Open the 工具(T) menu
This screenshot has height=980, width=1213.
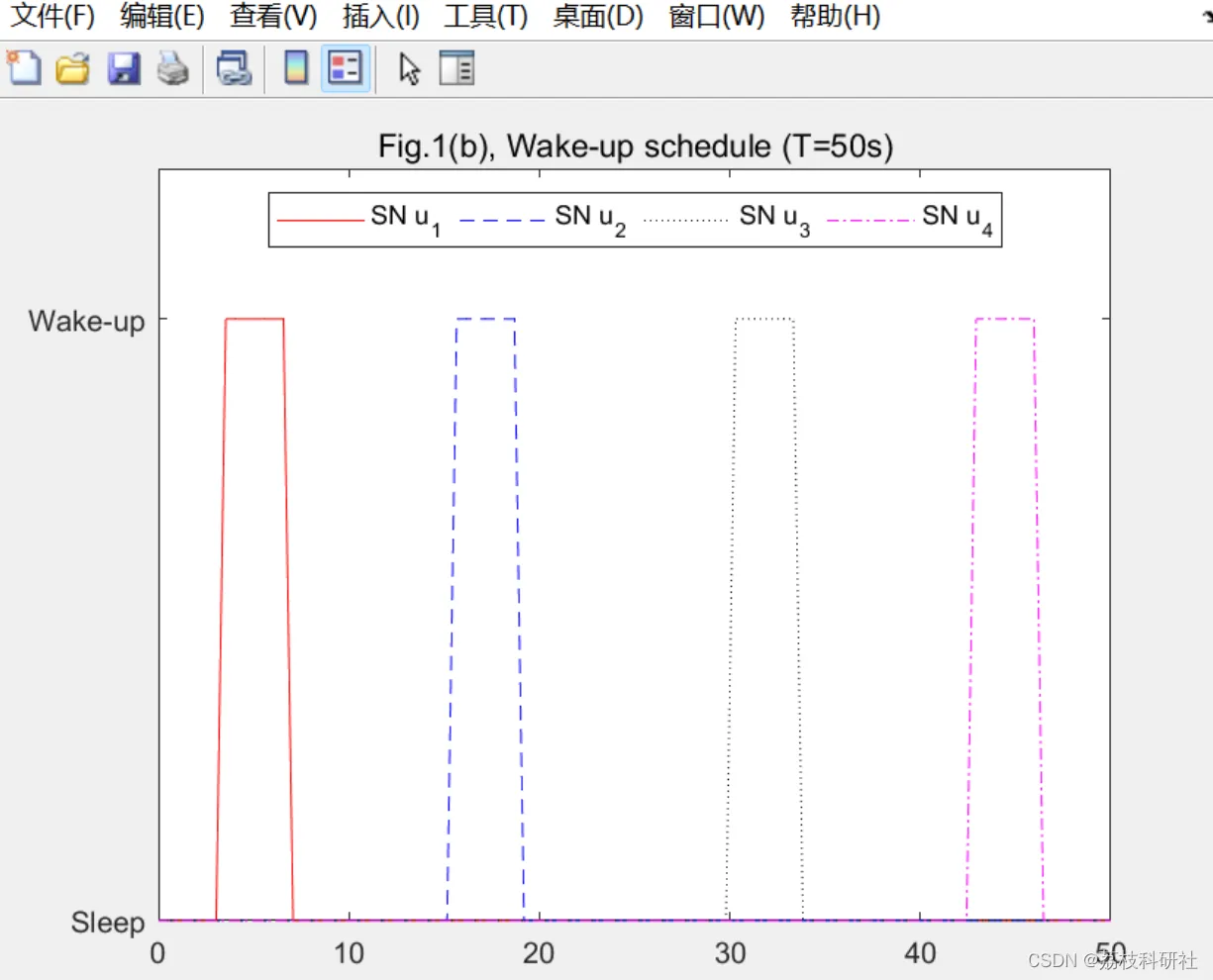486,17
